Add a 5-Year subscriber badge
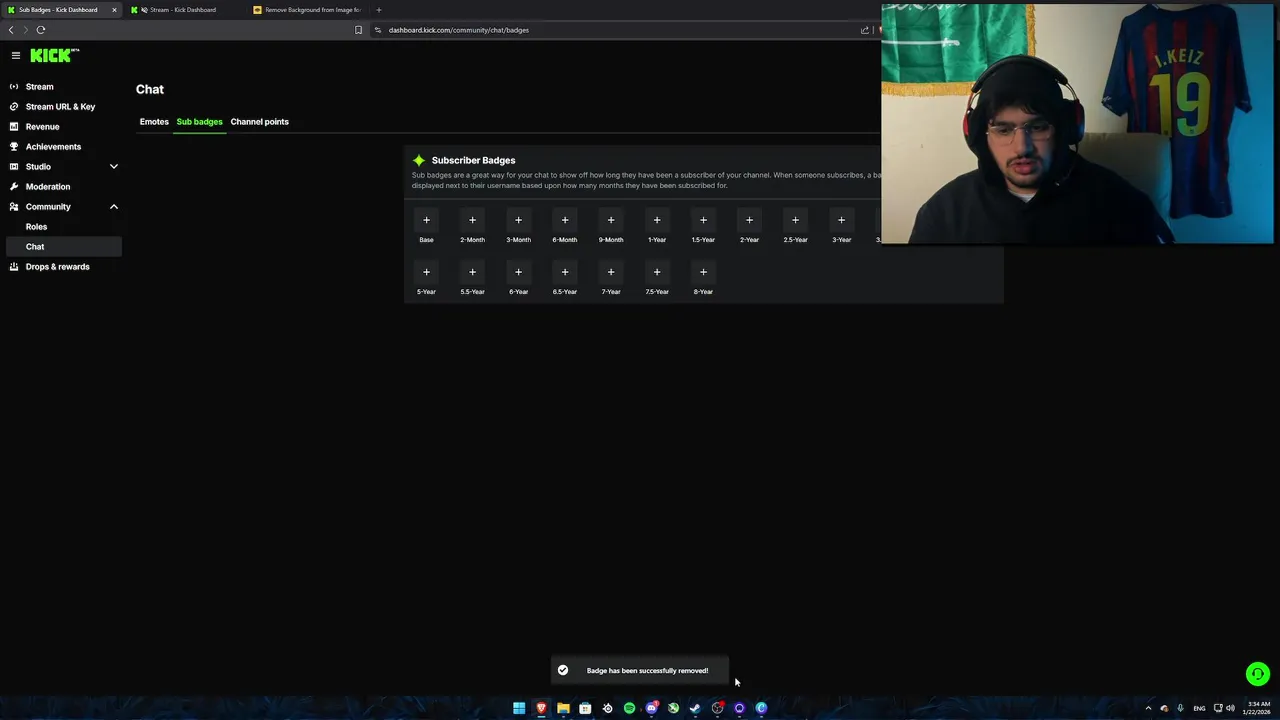The width and height of the screenshot is (1280, 720). tap(426, 272)
